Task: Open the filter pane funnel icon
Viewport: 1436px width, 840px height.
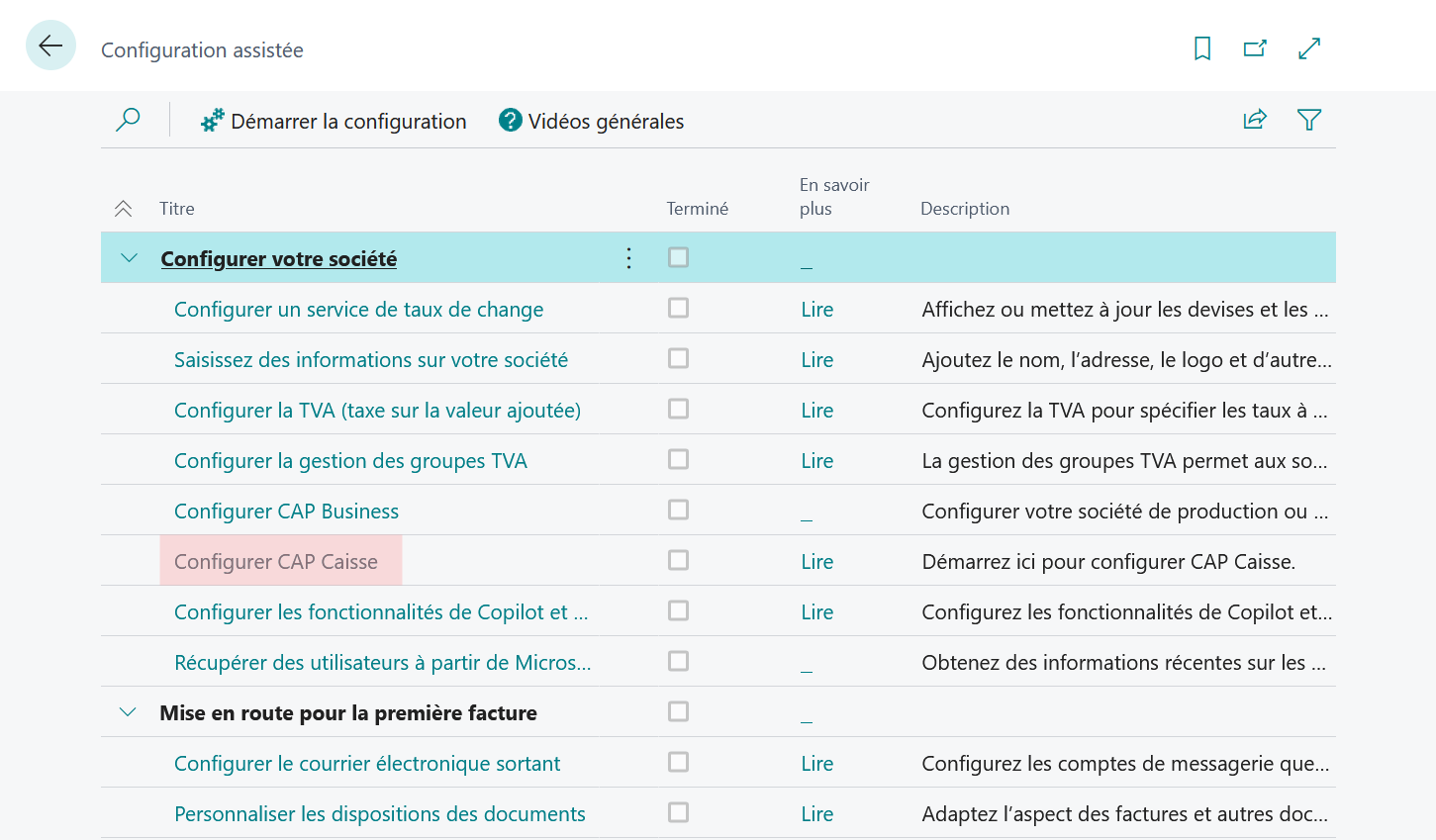Action: (1309, 120)
